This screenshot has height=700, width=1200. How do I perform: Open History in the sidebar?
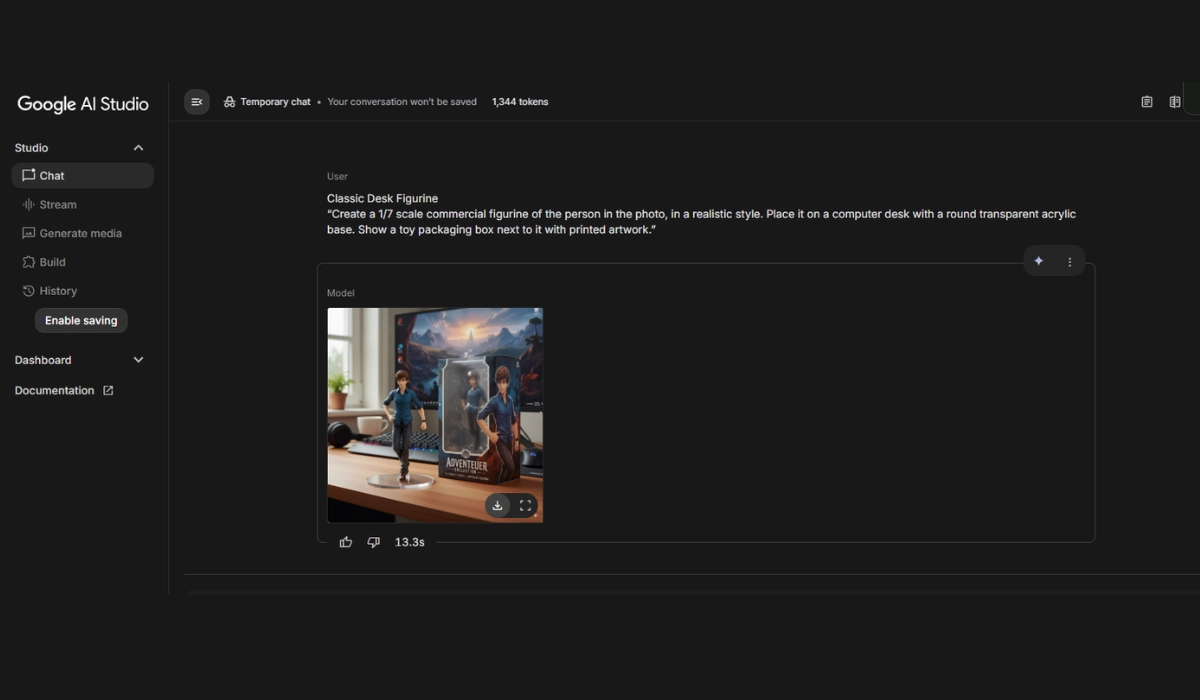(x=58, y=291)
